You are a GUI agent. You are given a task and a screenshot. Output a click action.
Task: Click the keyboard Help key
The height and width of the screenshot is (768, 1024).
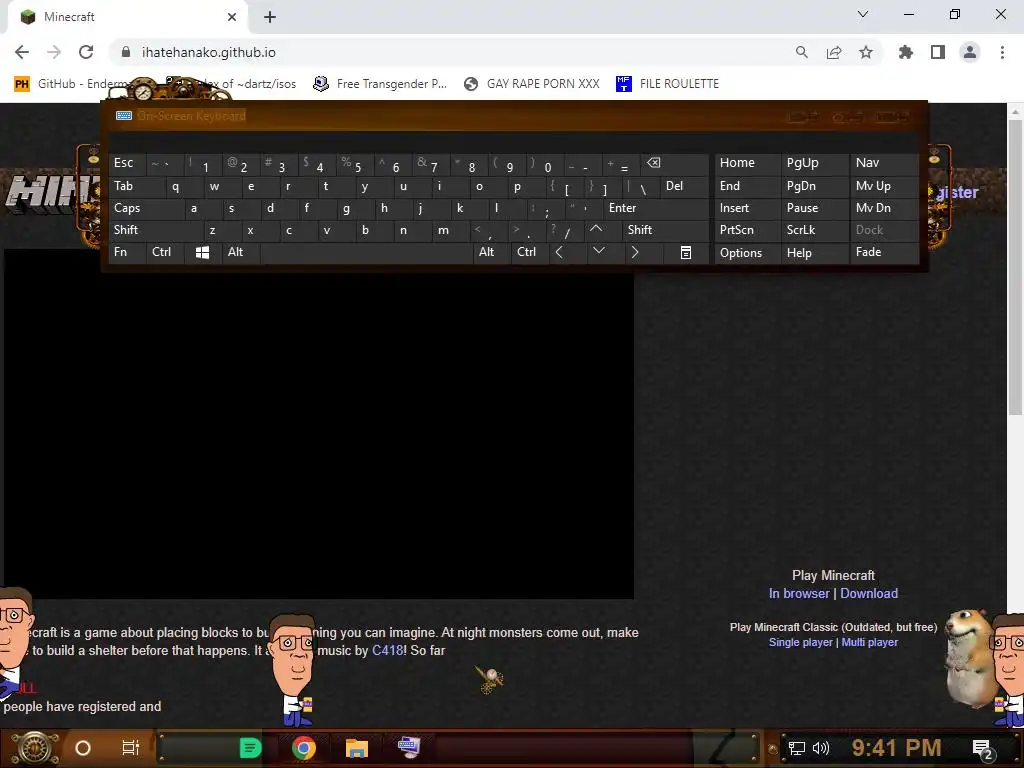pos(814,253)
